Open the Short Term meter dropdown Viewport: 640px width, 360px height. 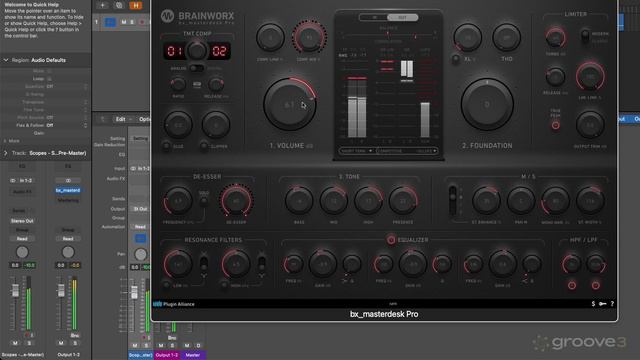point(356,151)
